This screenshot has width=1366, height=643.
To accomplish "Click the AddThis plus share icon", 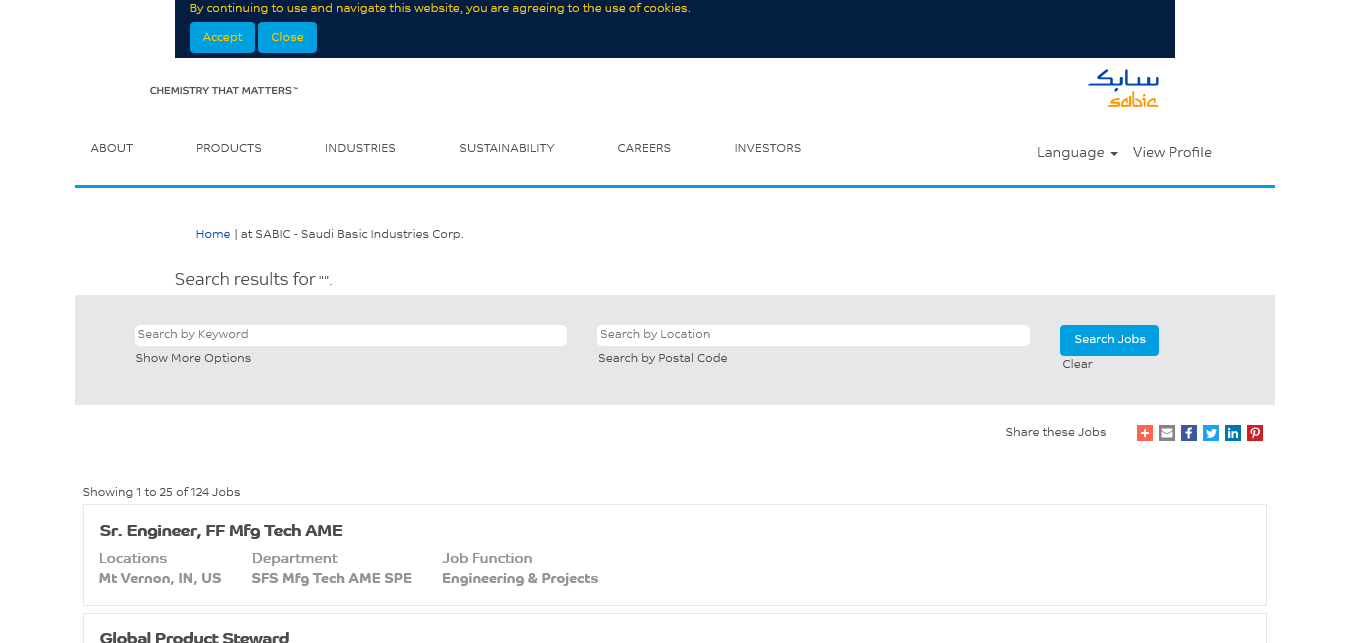I will pyautogui.click(x=1145, y=433).
